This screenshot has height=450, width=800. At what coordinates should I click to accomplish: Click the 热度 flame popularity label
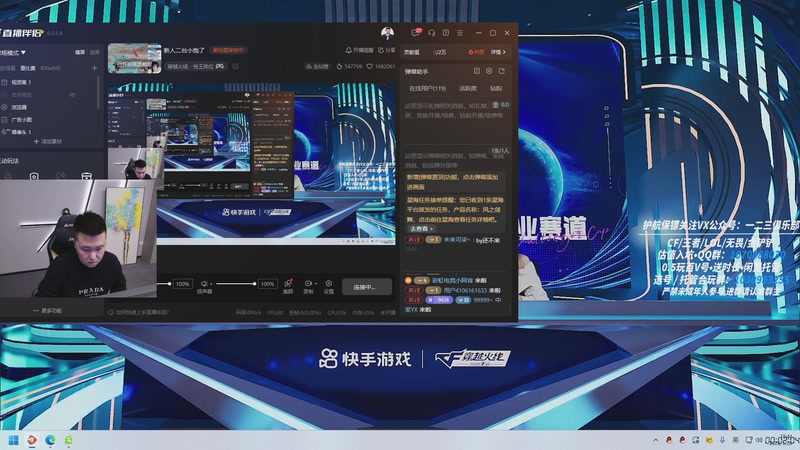point(476,52)
